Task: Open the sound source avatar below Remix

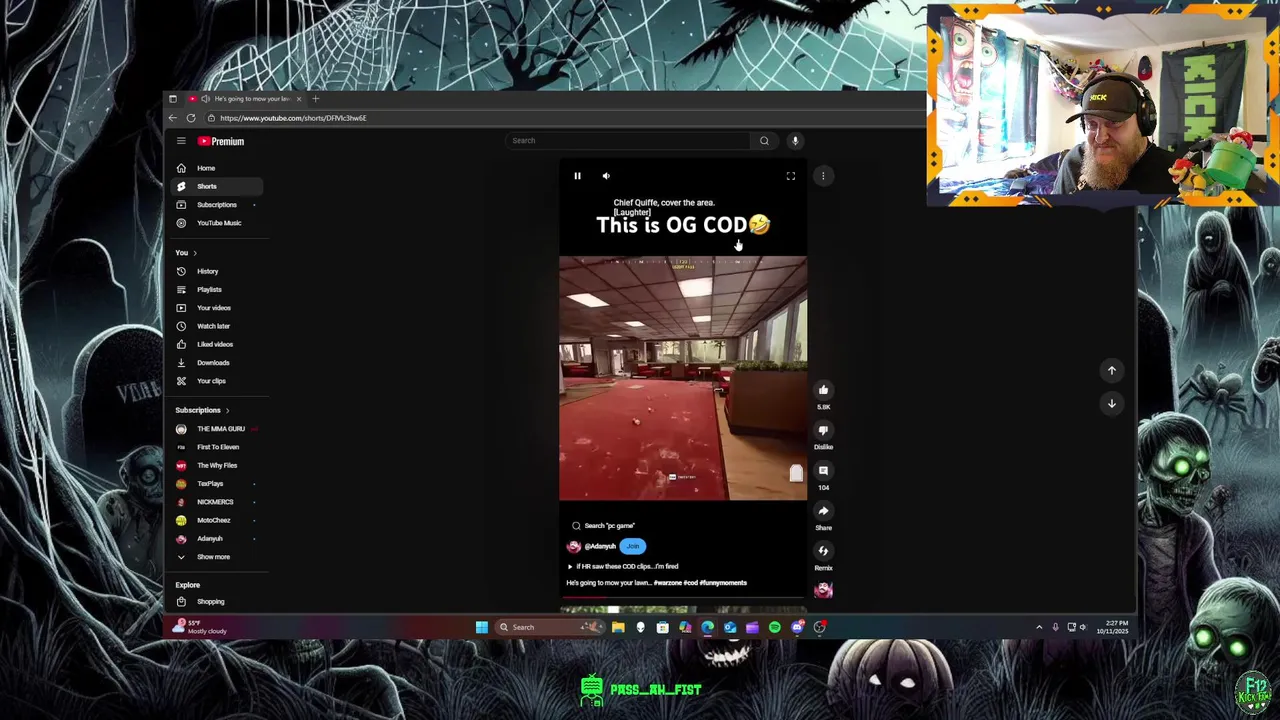Action: pos(823,591)
